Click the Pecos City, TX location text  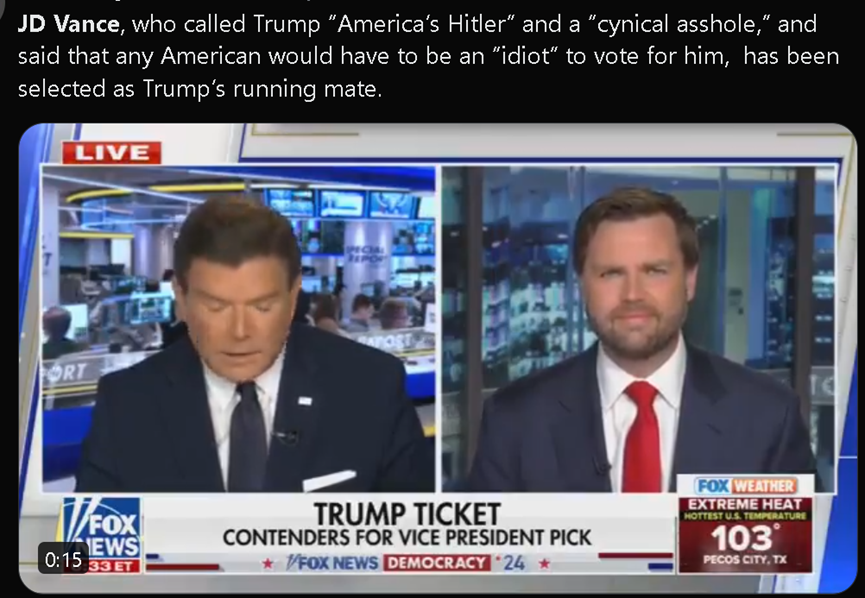pos(745,560)
